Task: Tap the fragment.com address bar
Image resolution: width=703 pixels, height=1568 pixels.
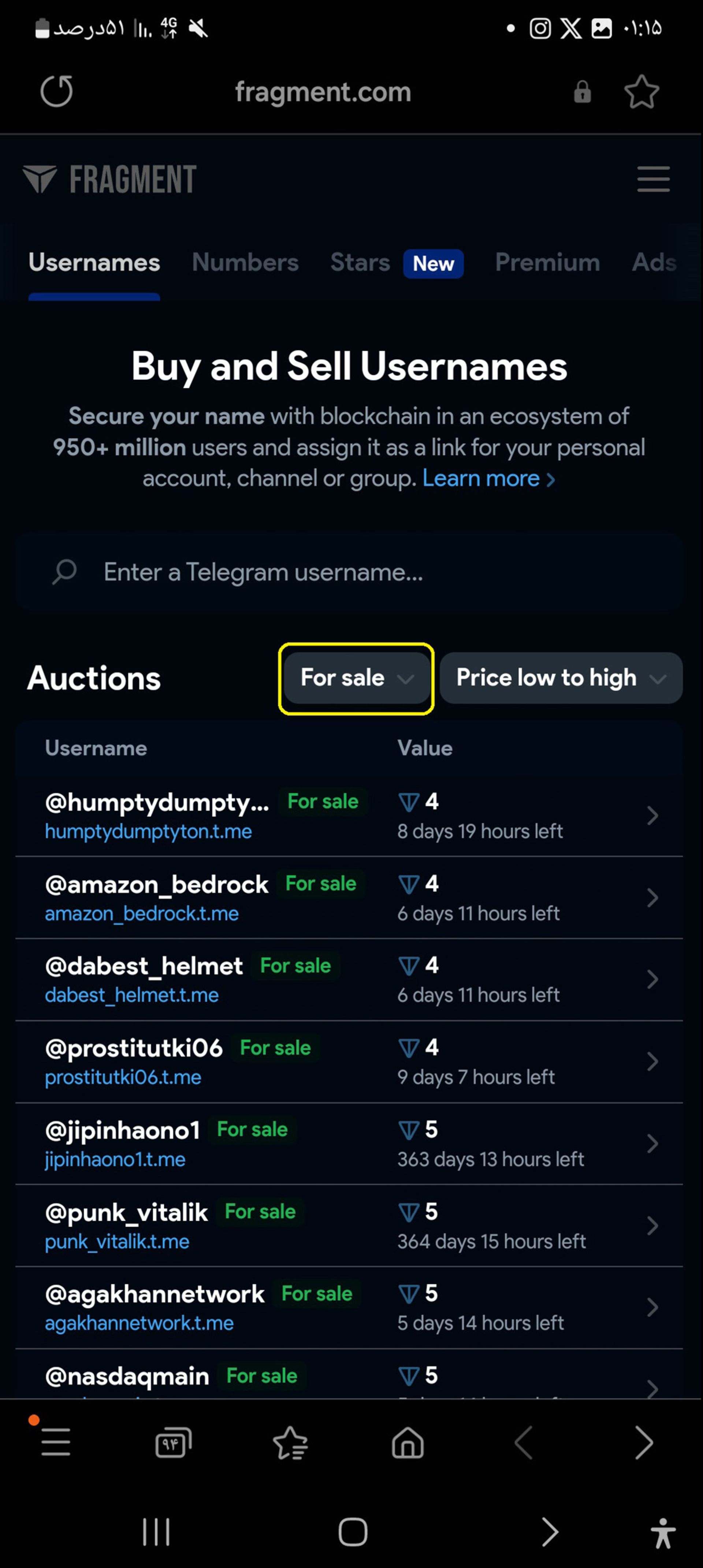Action: point(323,92)
